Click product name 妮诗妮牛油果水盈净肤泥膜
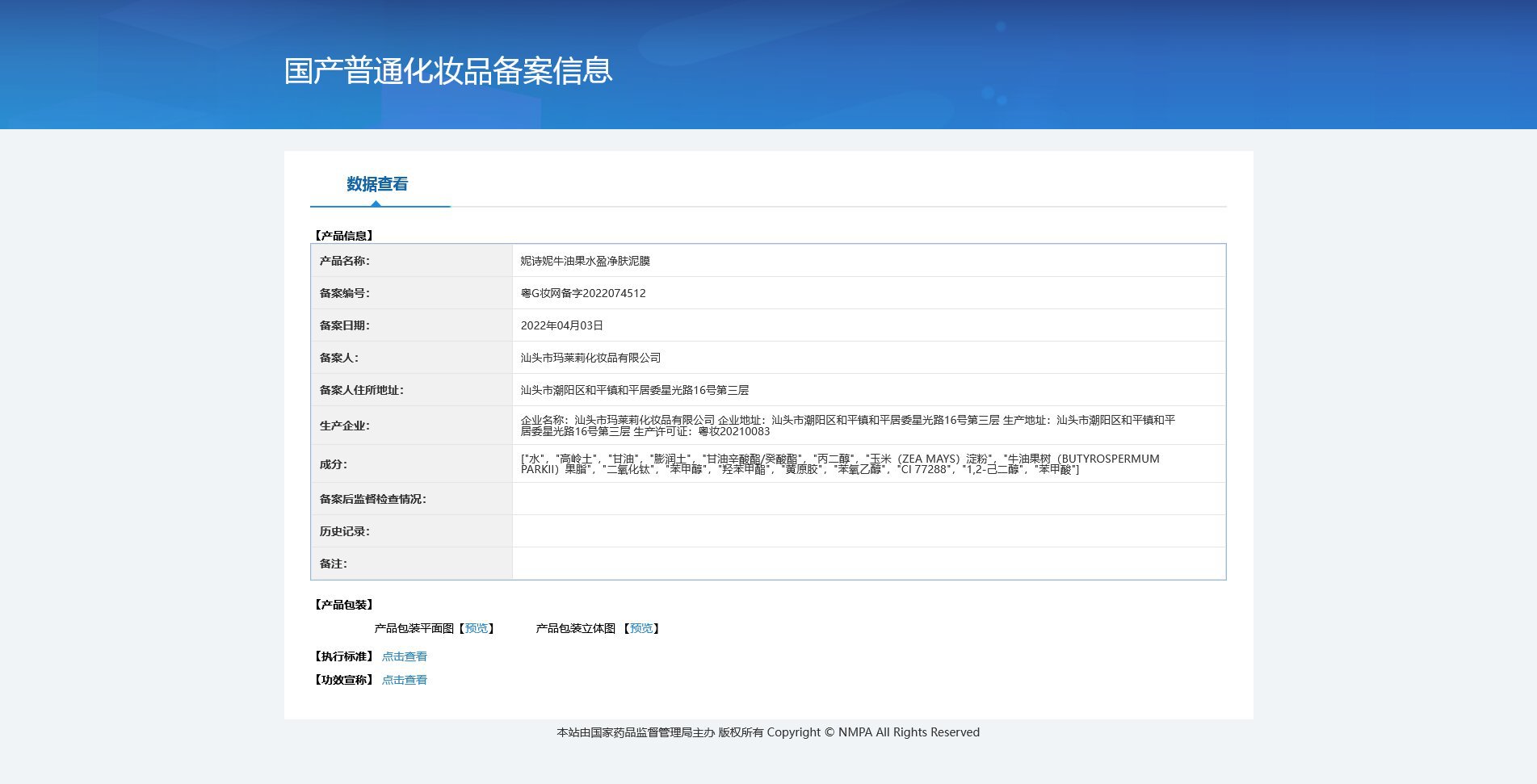This screenshot has width=1537, height=784. [586, 261]
